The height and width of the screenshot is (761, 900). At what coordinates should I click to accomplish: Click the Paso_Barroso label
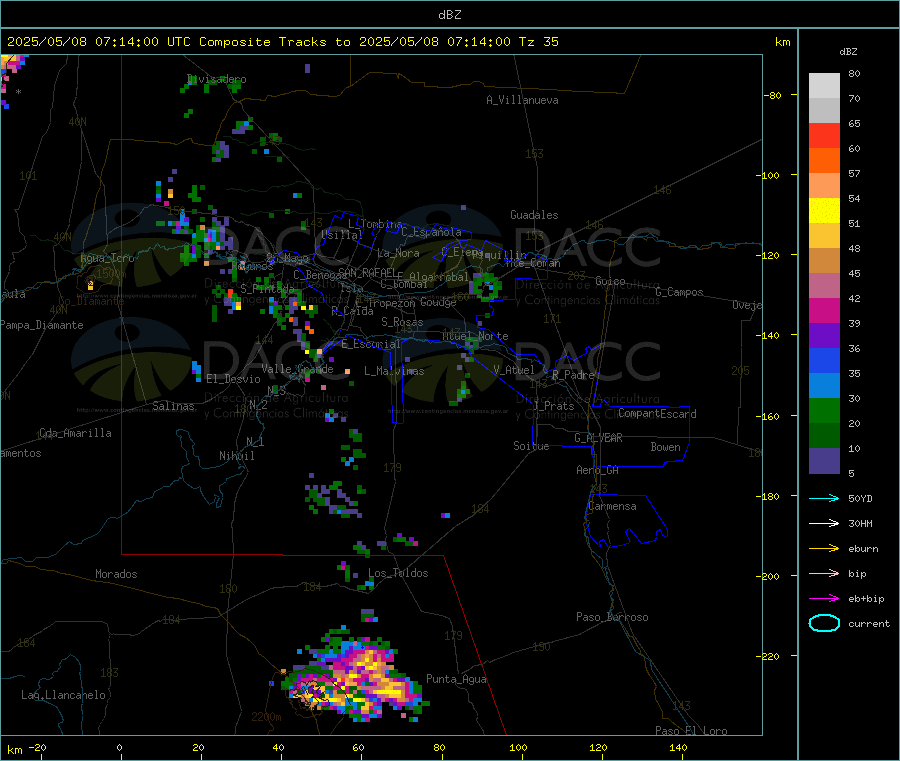point(612,617)
